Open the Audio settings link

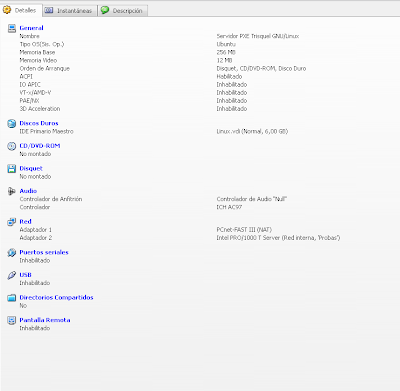[x=28, y=191]
